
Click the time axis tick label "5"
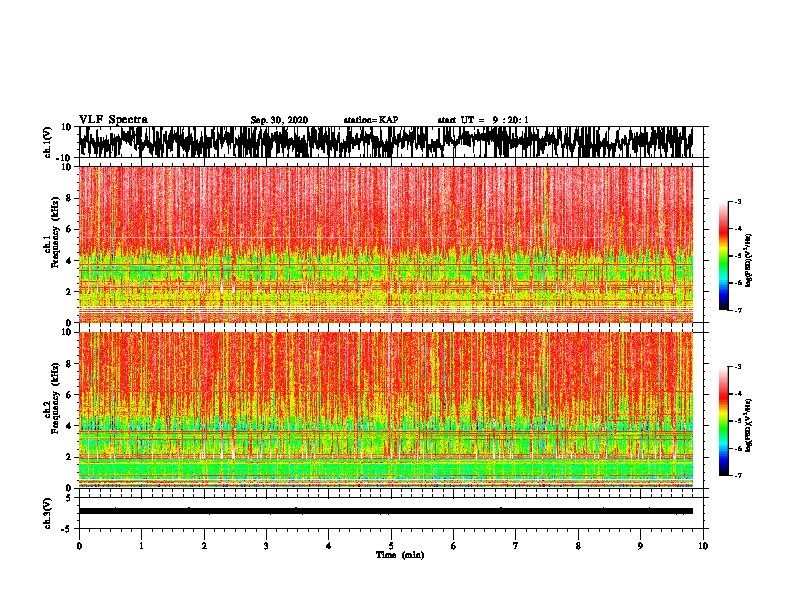pyautogui.click(x=391, y=546)
